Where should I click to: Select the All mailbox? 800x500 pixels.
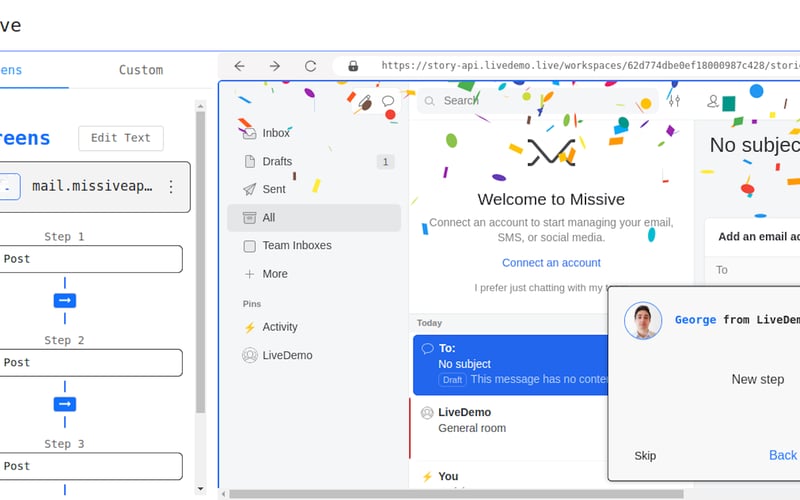click(x=314, y=218)
